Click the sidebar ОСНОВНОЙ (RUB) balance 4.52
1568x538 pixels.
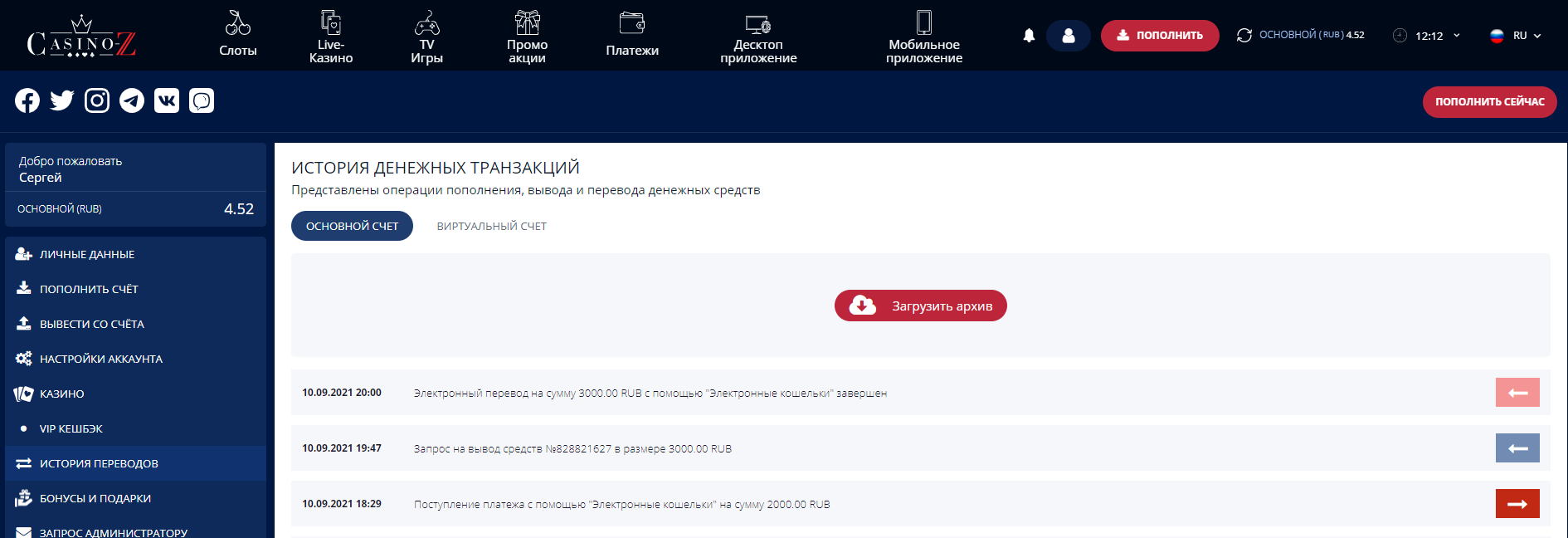click(135, 209)
